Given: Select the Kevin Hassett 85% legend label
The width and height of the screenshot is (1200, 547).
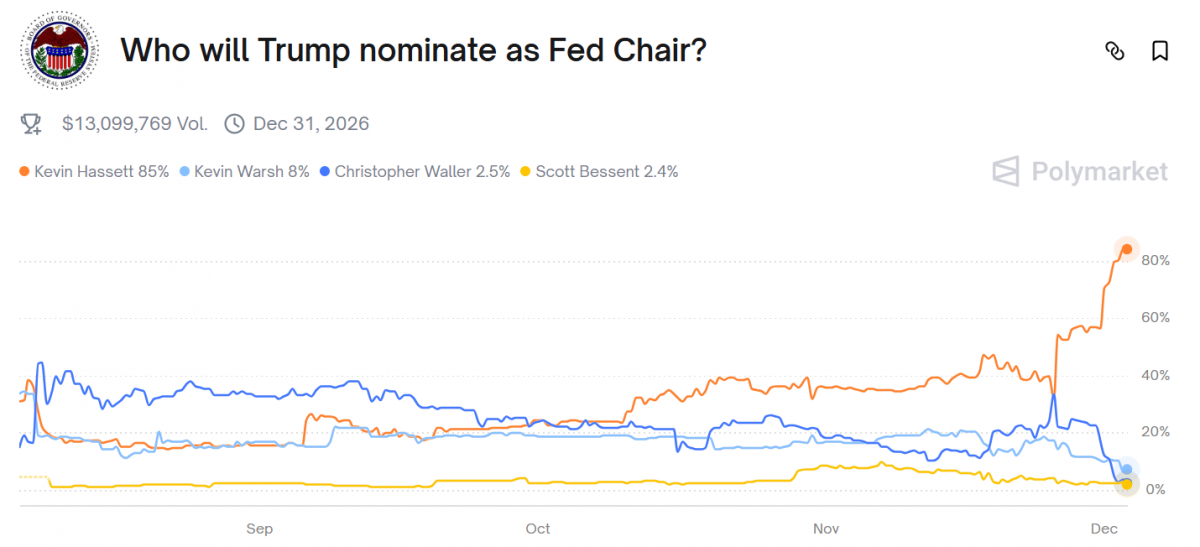Looking at the screenshot, I should (x=101, y=172).
